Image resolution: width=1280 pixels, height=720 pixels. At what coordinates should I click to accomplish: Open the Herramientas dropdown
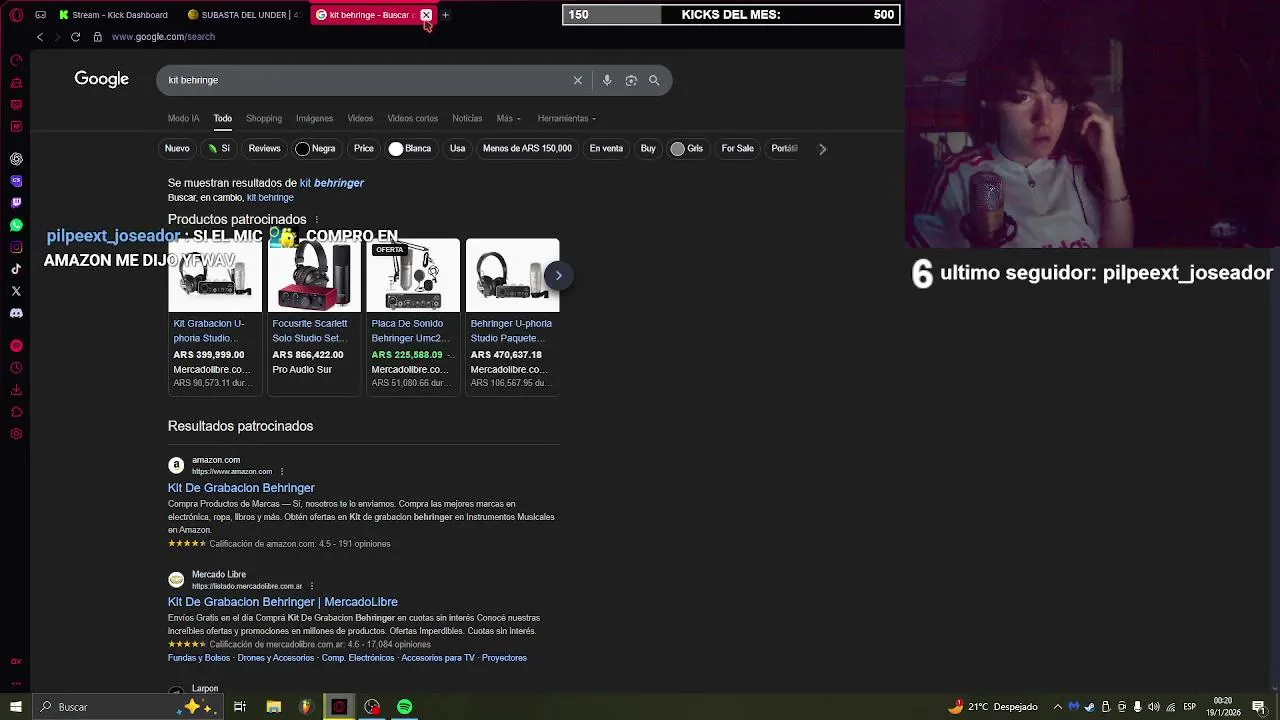pos(566,118)
